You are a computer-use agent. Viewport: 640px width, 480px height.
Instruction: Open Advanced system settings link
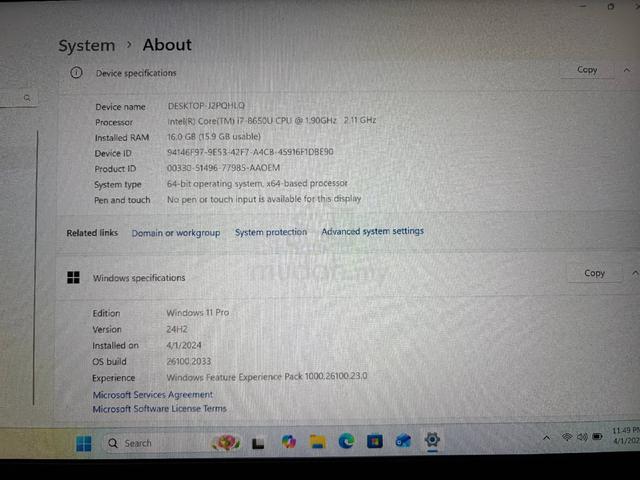click(x=372, y=231)
